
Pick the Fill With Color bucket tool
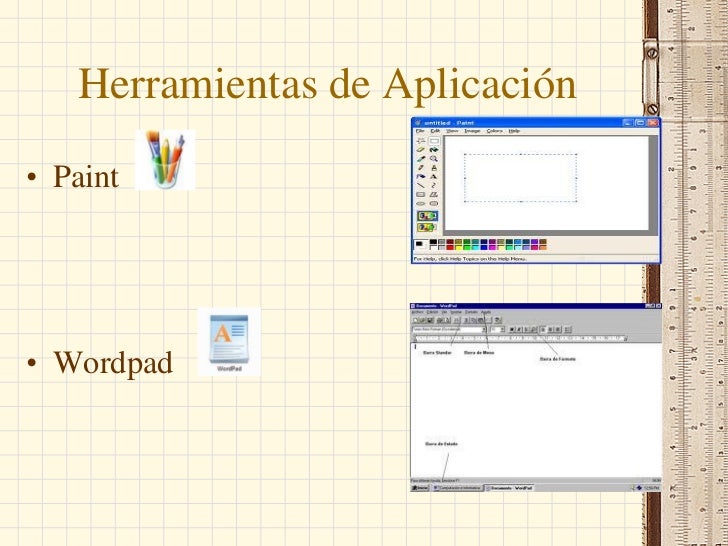(434, 150)
